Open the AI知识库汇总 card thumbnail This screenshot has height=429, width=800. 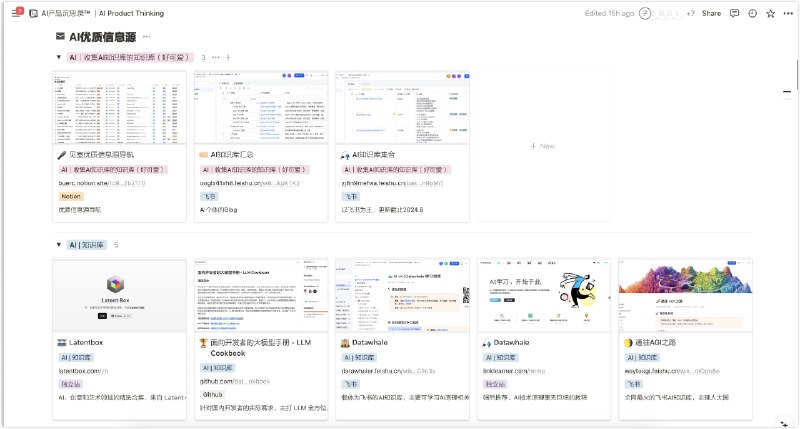tap(261, 108)
